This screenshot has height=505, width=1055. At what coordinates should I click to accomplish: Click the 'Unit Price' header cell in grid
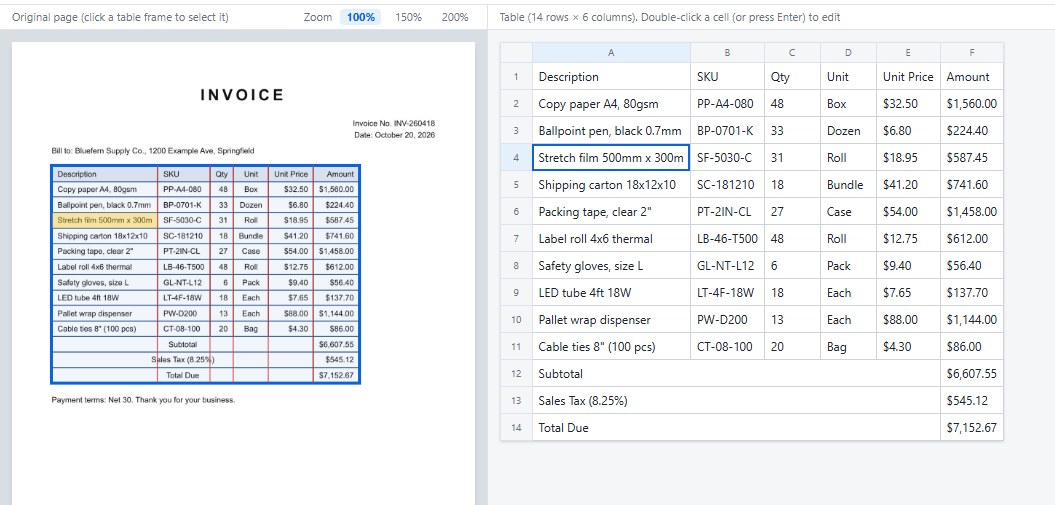click(908, 77)
